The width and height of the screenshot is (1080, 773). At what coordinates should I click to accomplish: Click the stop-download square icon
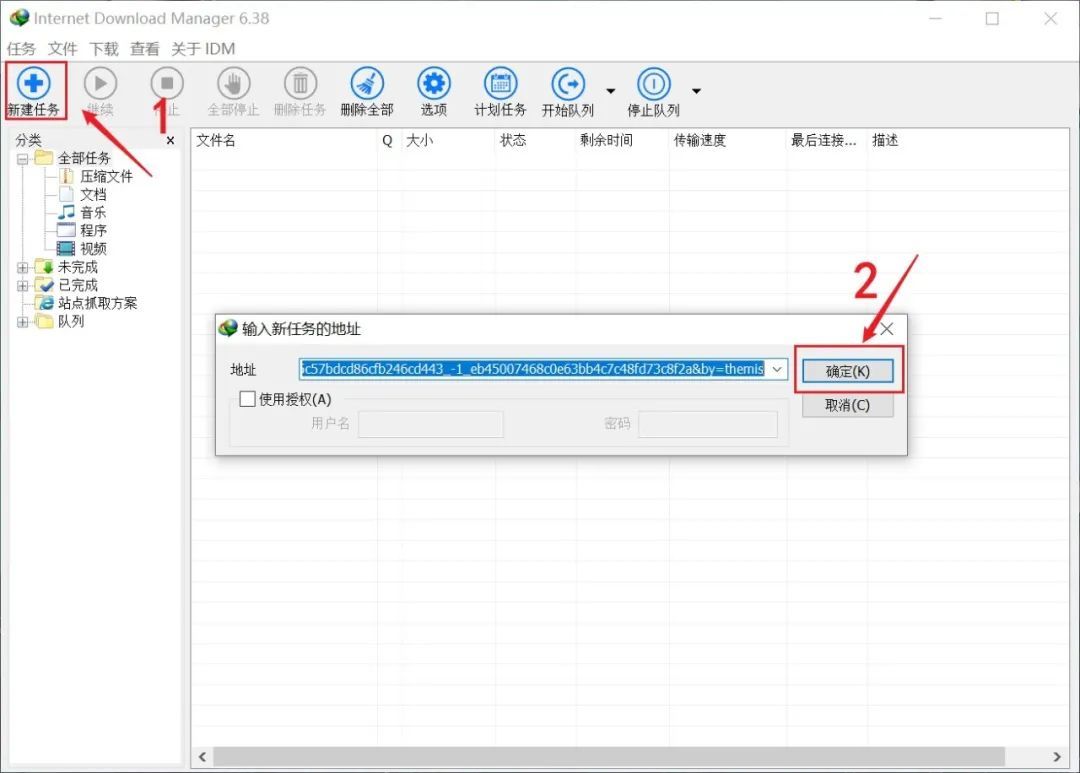(167, 83)
